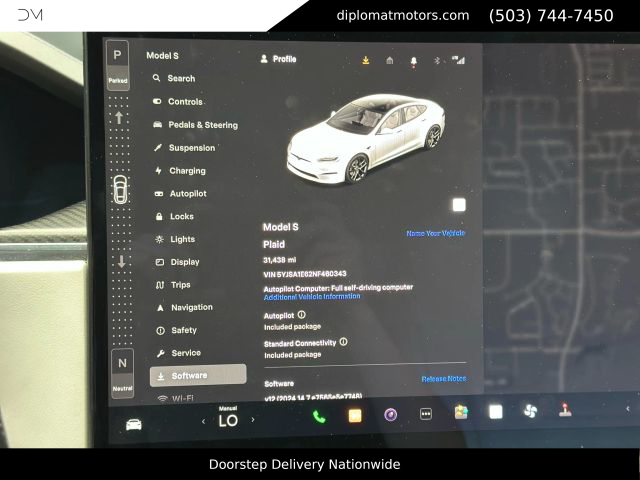Tap the white Model S car image
The height and width of the screenshot is (480, 640).
[366, 138]
